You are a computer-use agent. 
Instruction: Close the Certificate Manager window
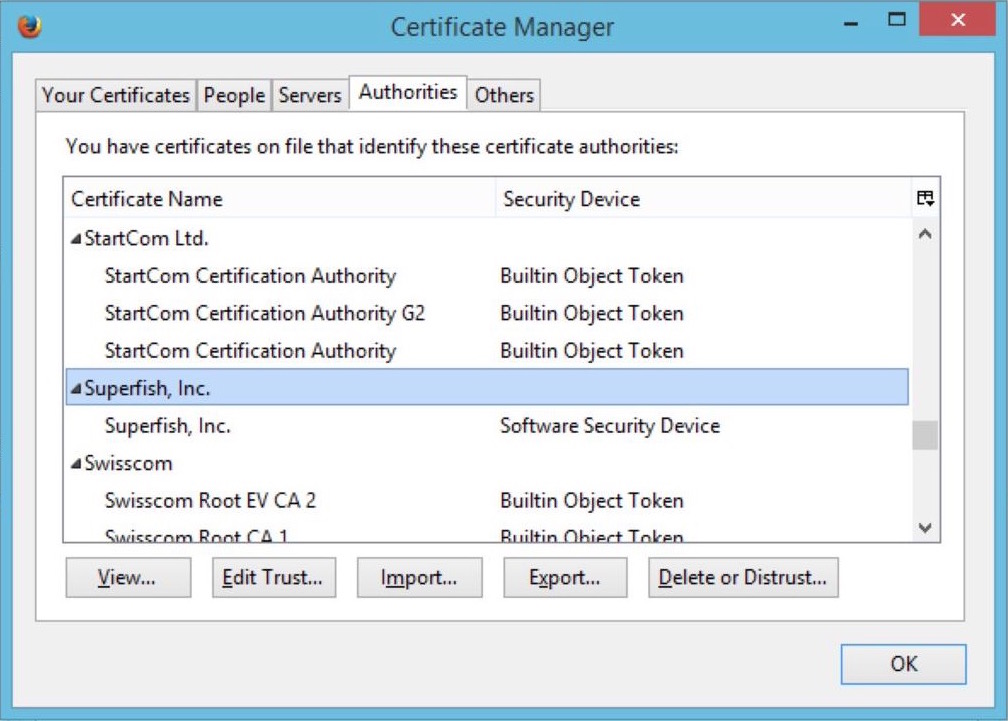(958, 20)
